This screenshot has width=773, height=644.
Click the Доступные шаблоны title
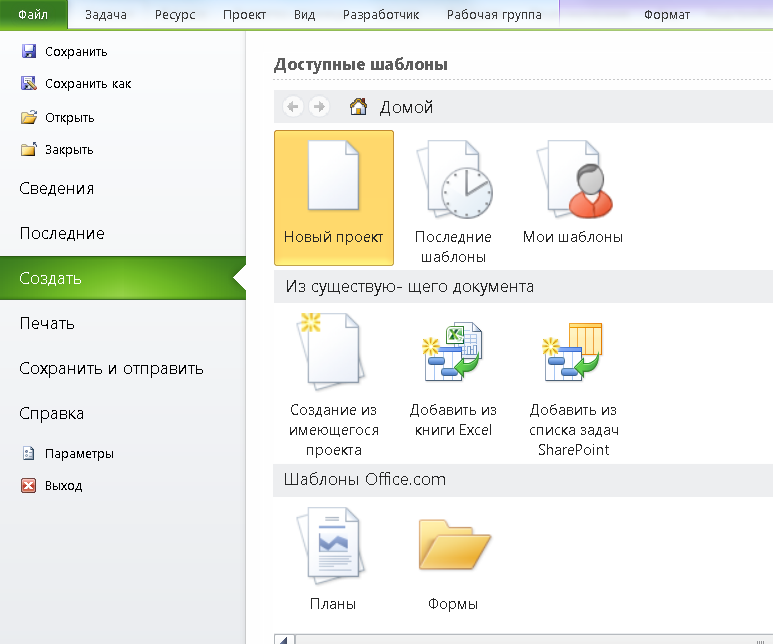361,64
